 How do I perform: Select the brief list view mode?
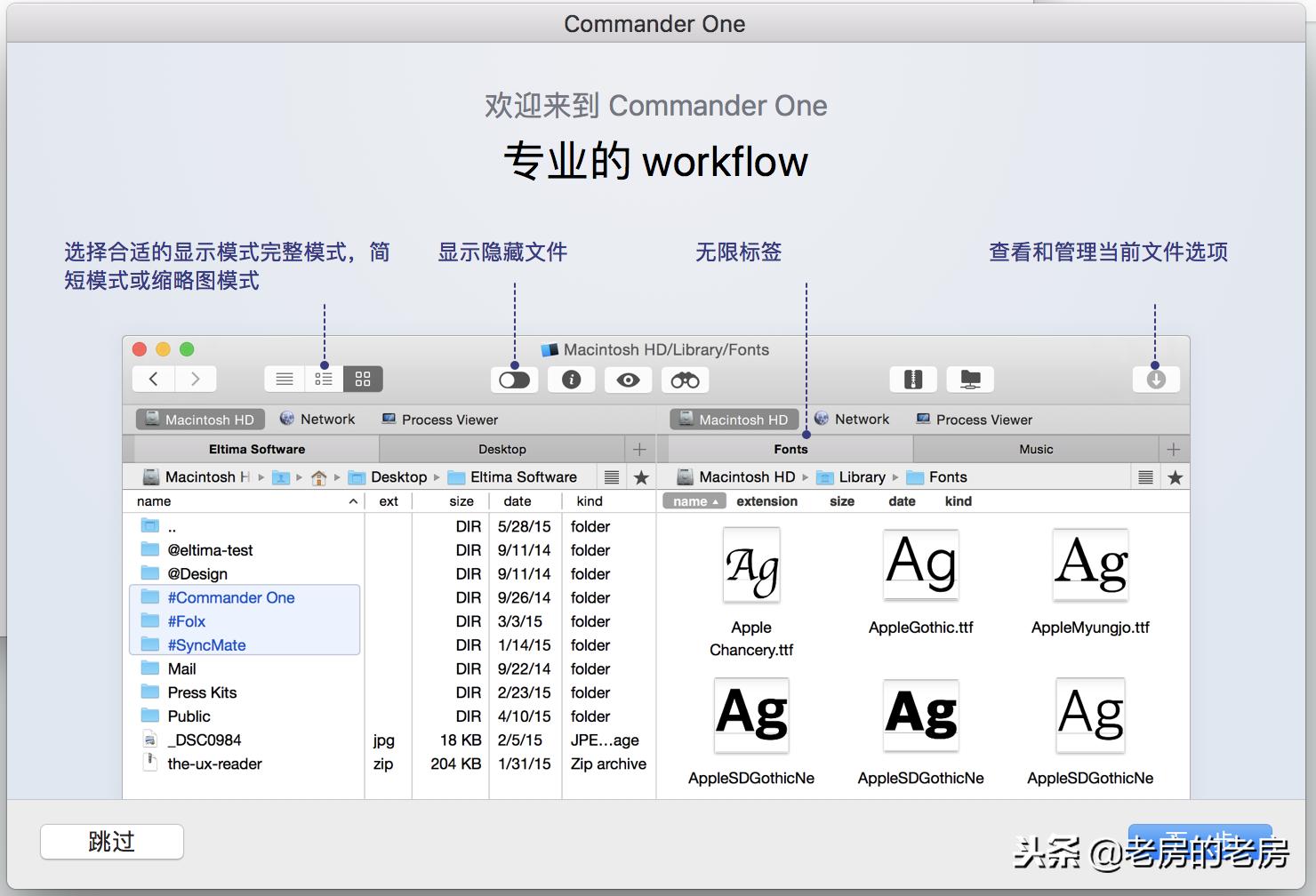pyautogui.click(x=322, y=379)
